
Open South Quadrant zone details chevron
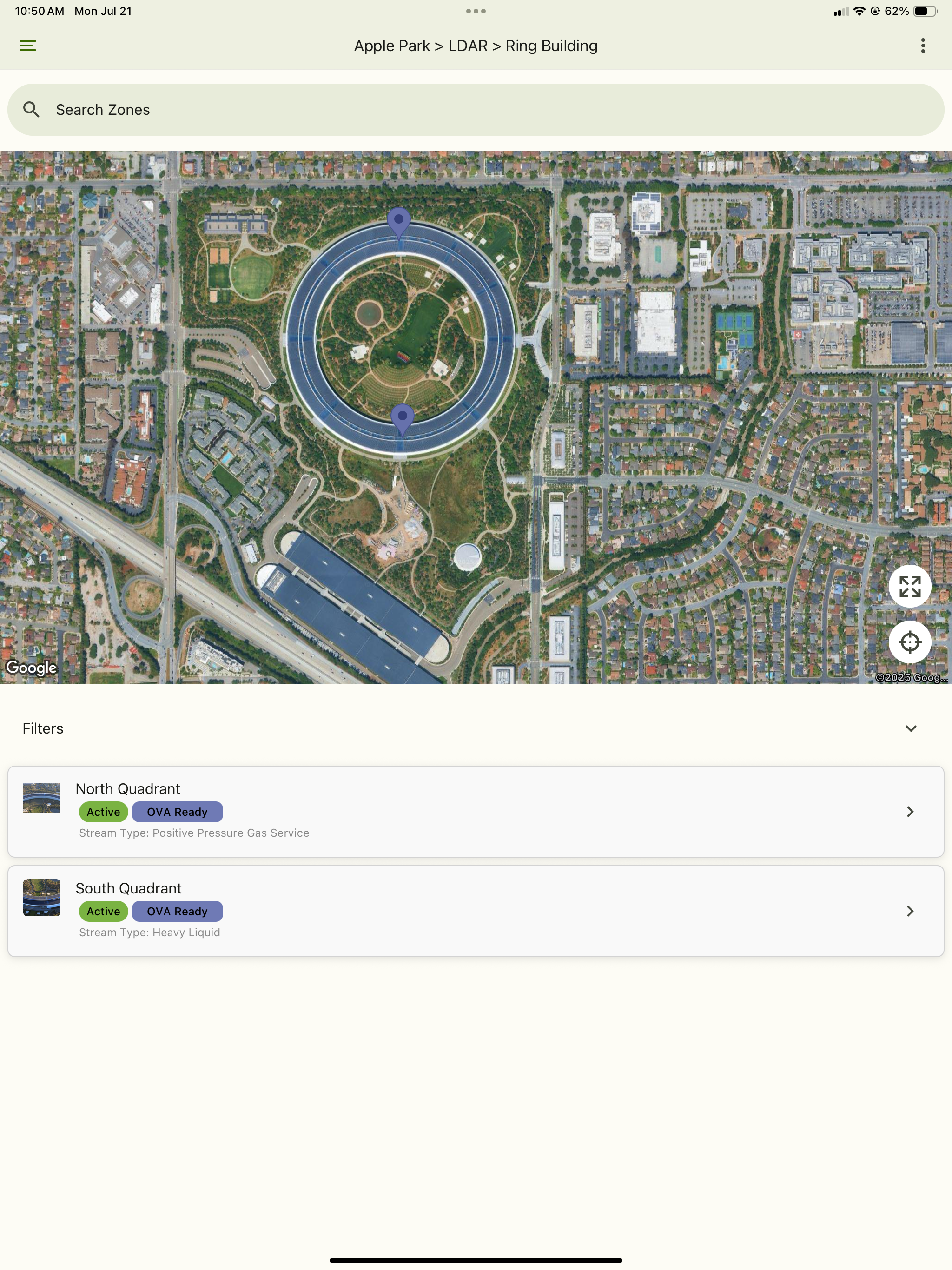click(910, 911)
